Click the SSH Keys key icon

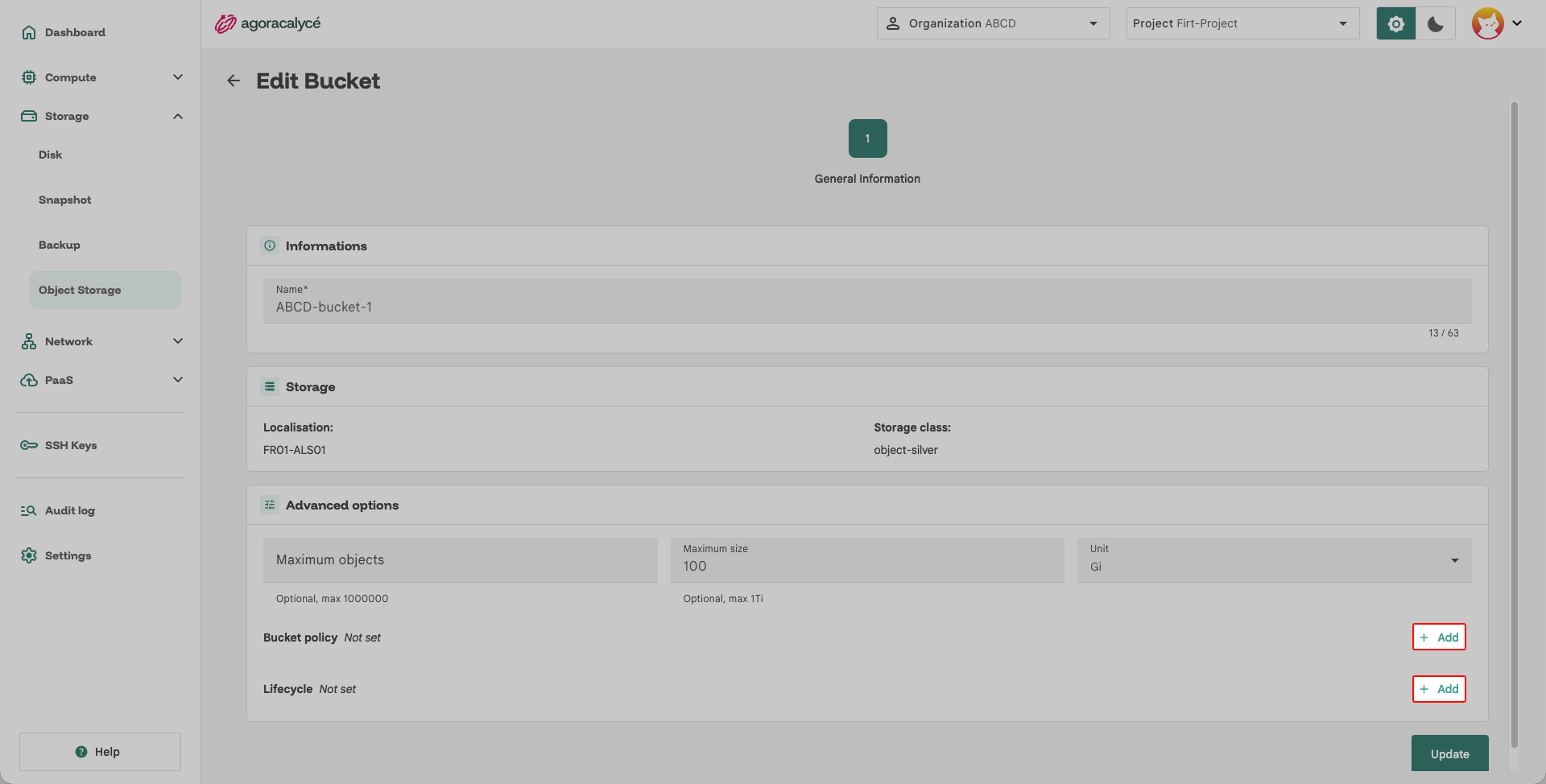pyautogui.click(x=29, y=445)
